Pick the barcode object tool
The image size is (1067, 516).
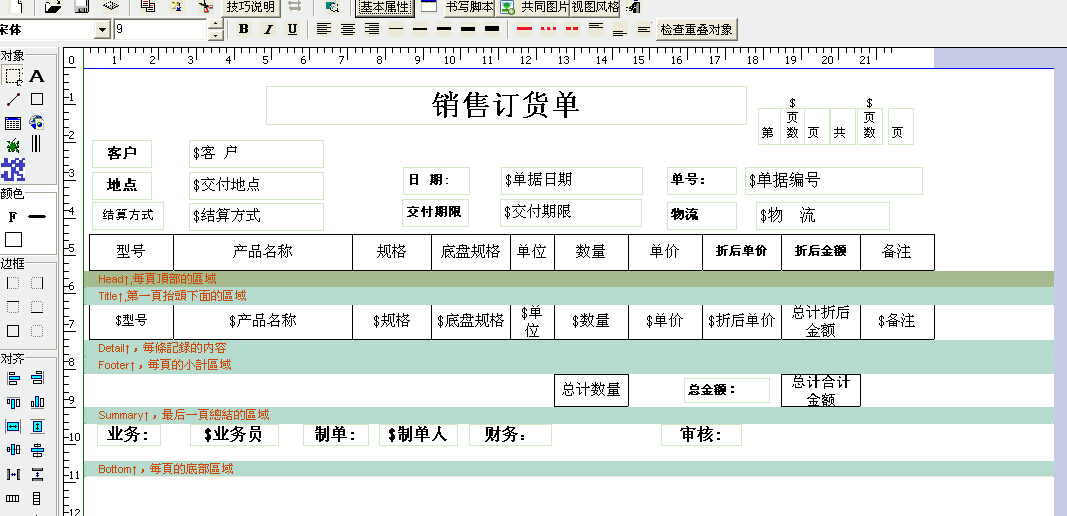click(x=37, y=144)
